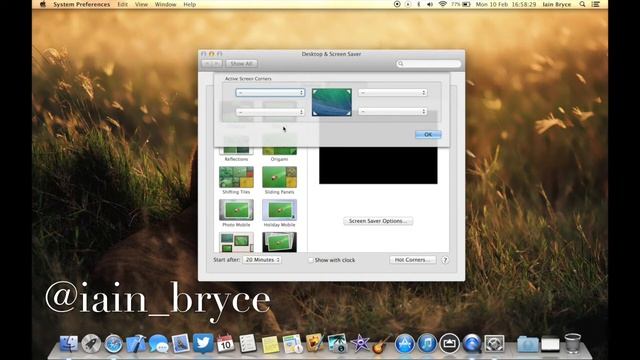The width and height of the screenshot is (640, 360).
Task: Open Start after 20 Minutes dropdown
Action: pos(262,260)
